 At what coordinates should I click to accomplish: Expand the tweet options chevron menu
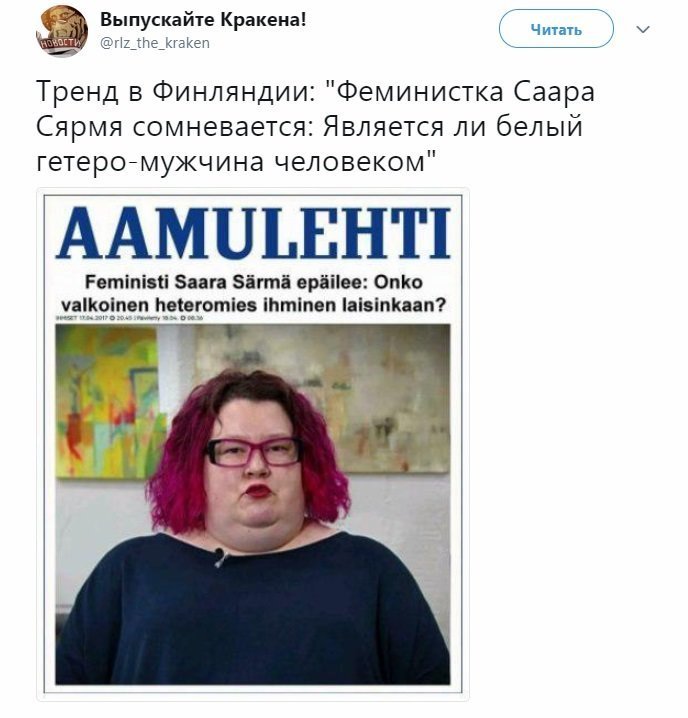click(644, 30)
